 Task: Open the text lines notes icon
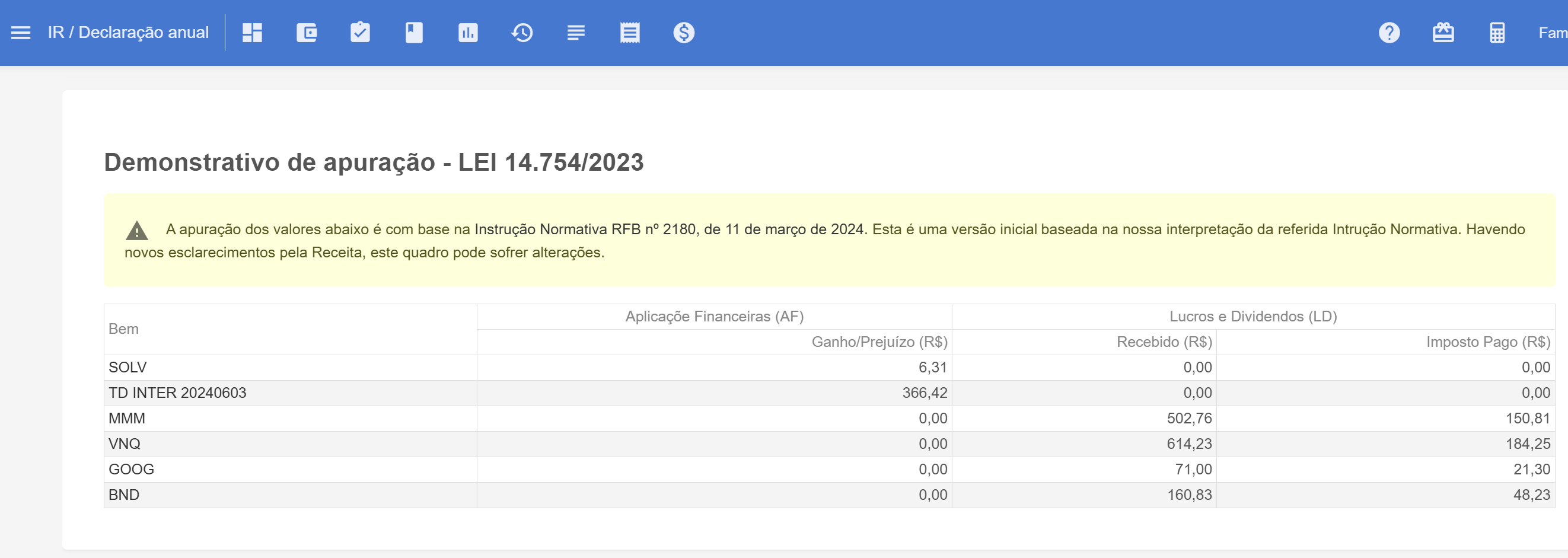tap(575, 33)
